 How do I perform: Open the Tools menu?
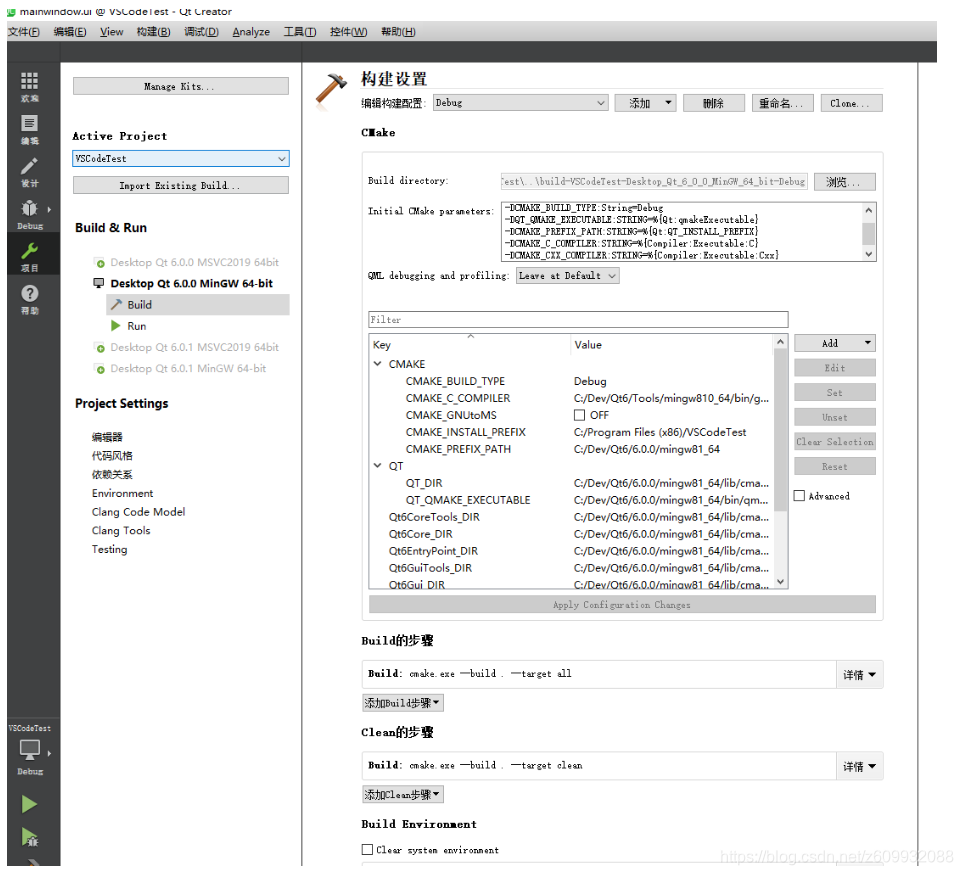(300, 32)
